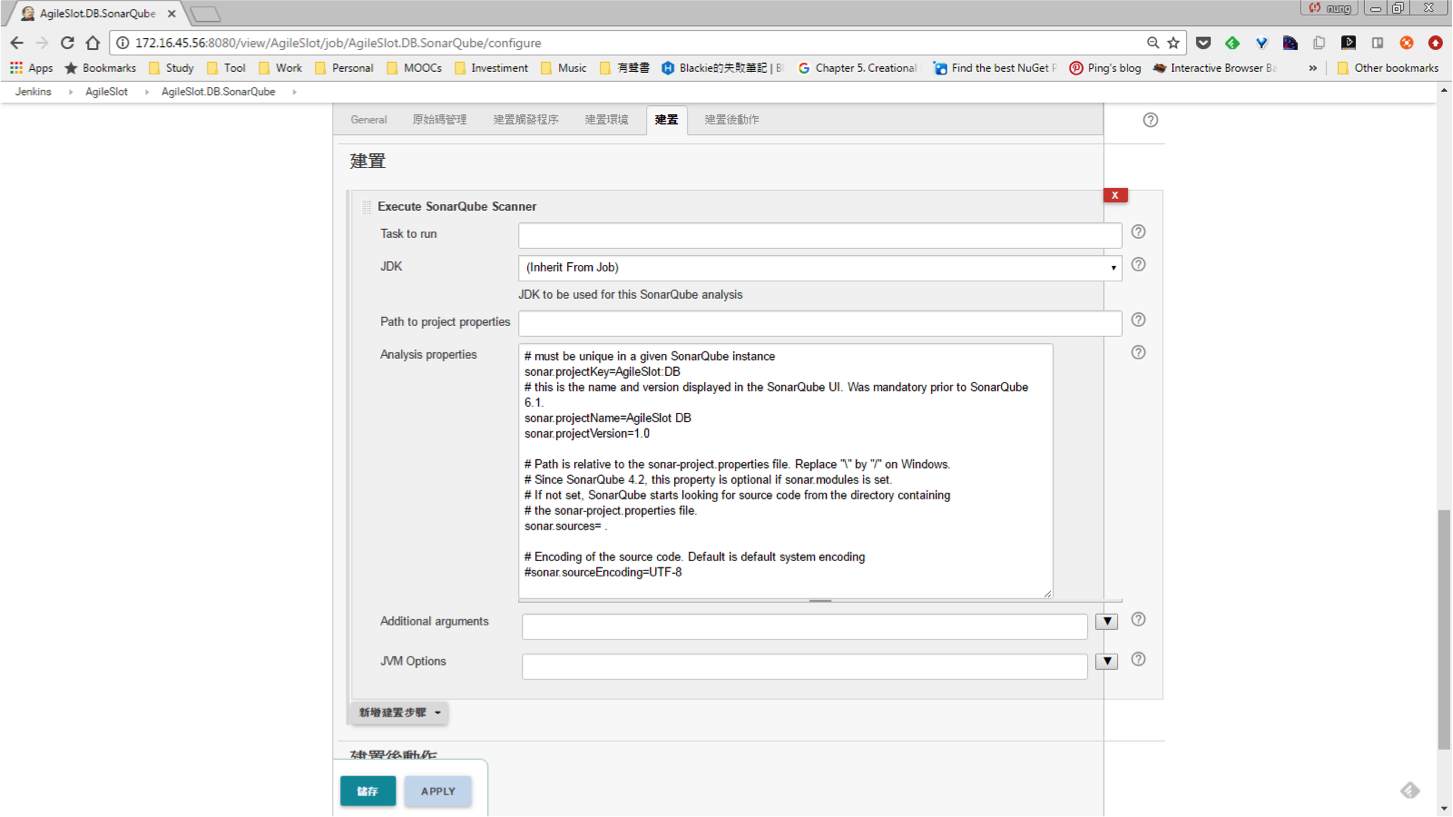1453x817 pixels.
Task: Click the zoom magnifier in the address bar
Action: [1153, 43]
